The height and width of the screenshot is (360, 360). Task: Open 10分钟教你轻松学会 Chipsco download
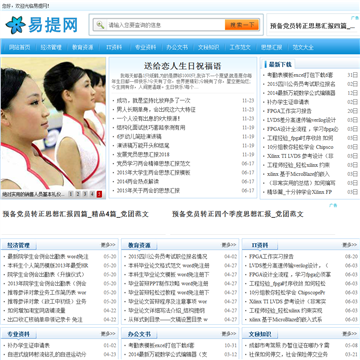tap(300, 147)
